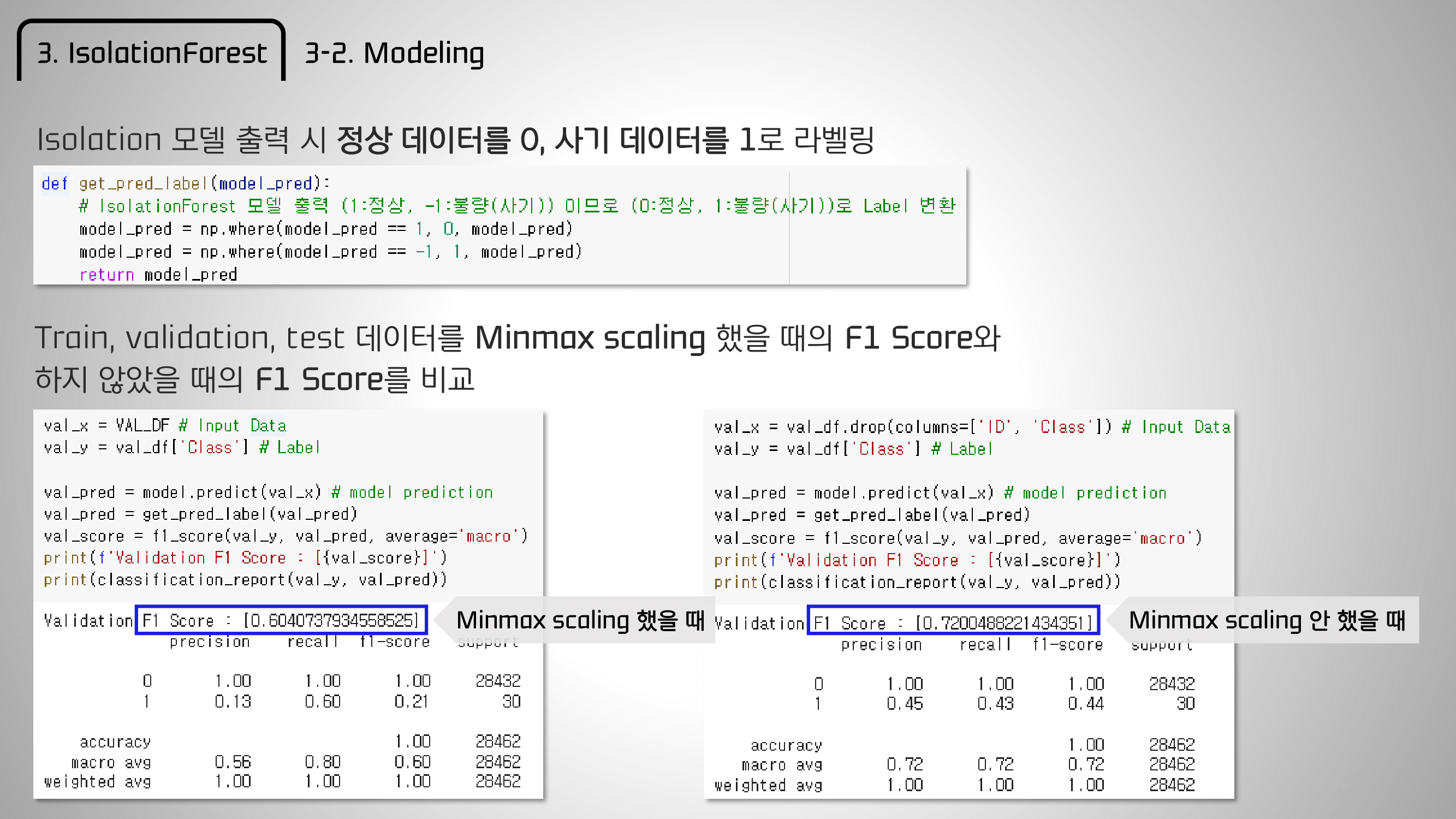This screenshot has height=819, width=1456.
Task: Click right "val_y = val_df['Class']" line
Action: click(853, 449)
